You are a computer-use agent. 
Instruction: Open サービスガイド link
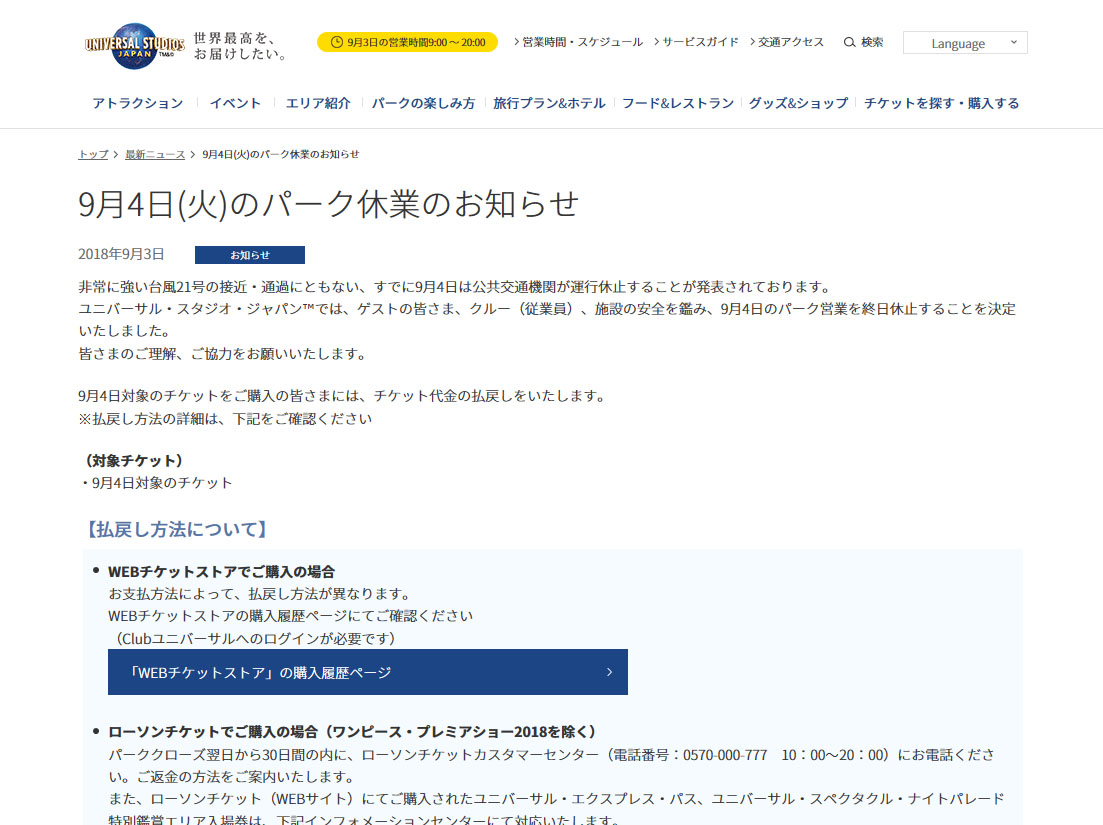[x=700, y=42]
